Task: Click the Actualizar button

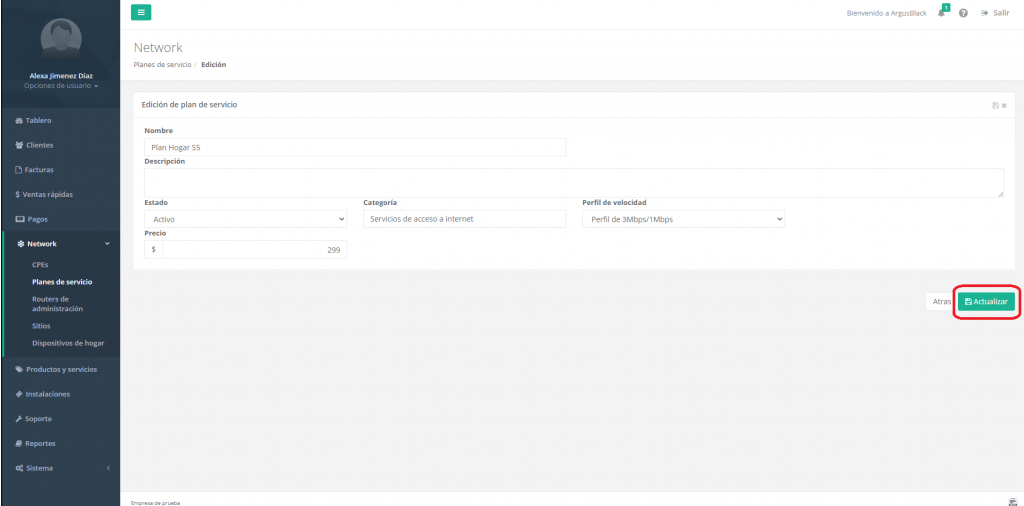Action: (987, 301)
